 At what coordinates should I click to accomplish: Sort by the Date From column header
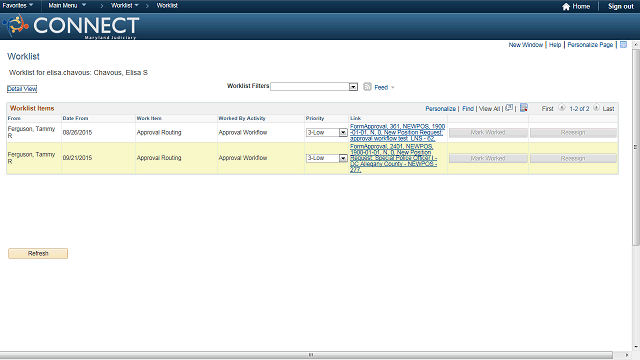[x=75, y=118]
